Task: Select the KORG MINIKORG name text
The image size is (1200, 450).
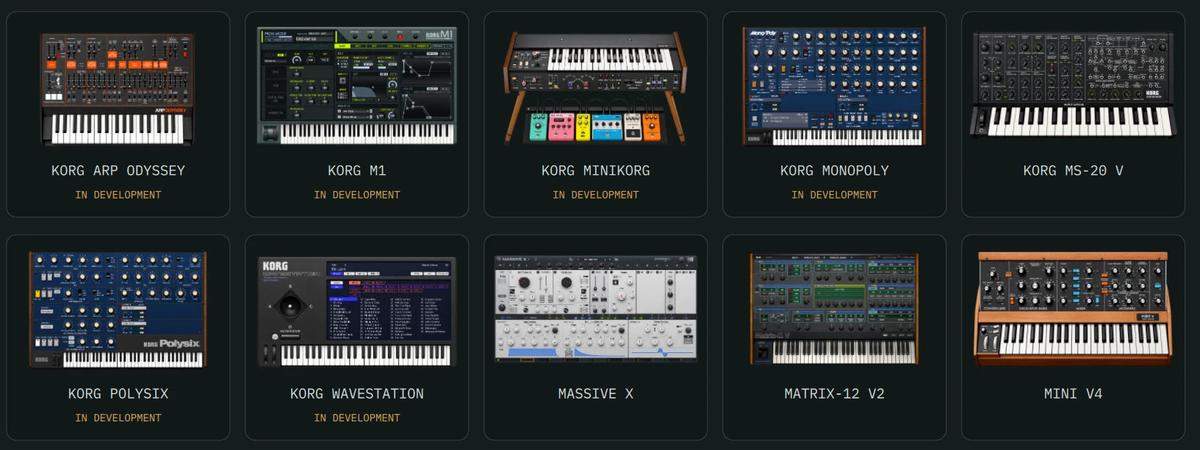Action: [595, 171]
